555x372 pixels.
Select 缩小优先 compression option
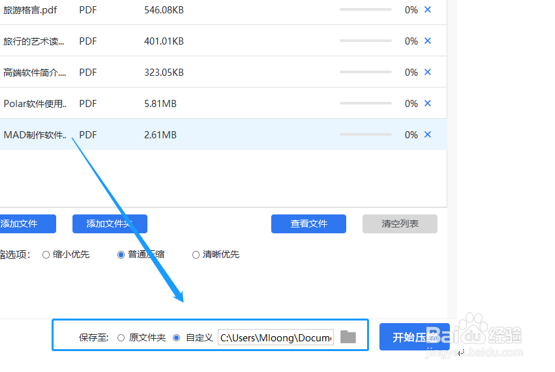pos(46,254)
